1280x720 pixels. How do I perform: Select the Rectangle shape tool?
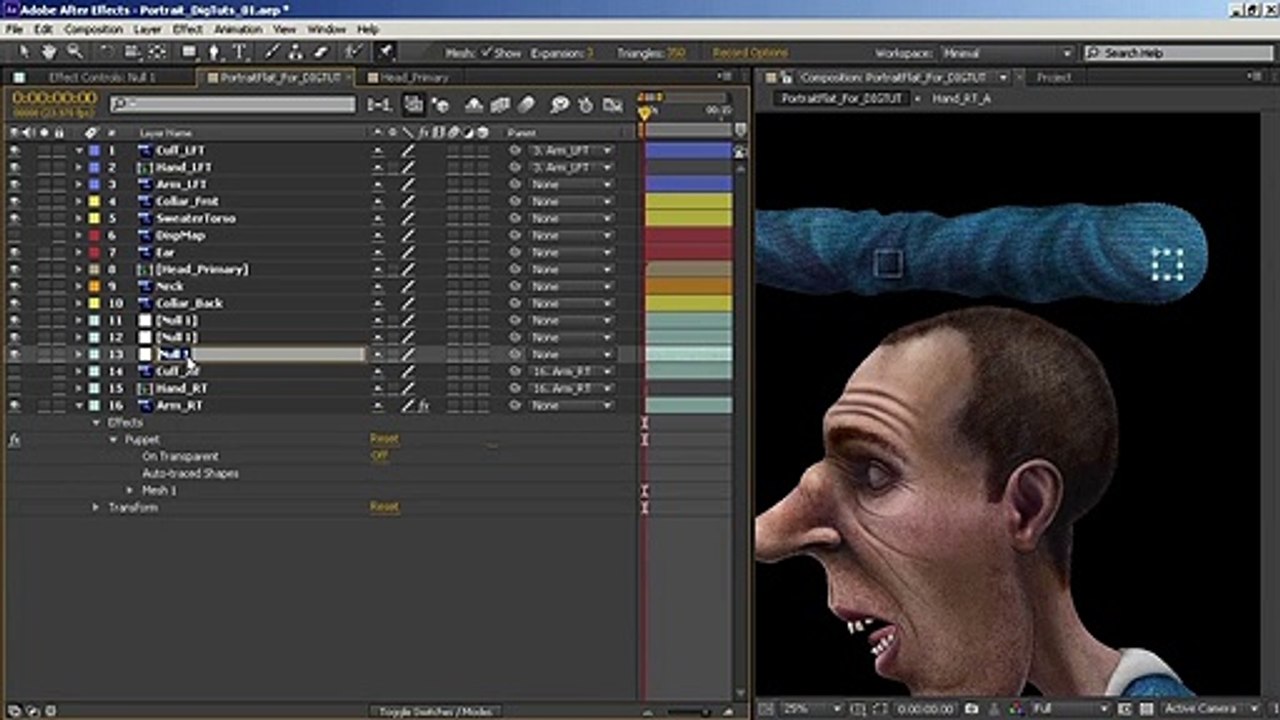coord(188,52)
